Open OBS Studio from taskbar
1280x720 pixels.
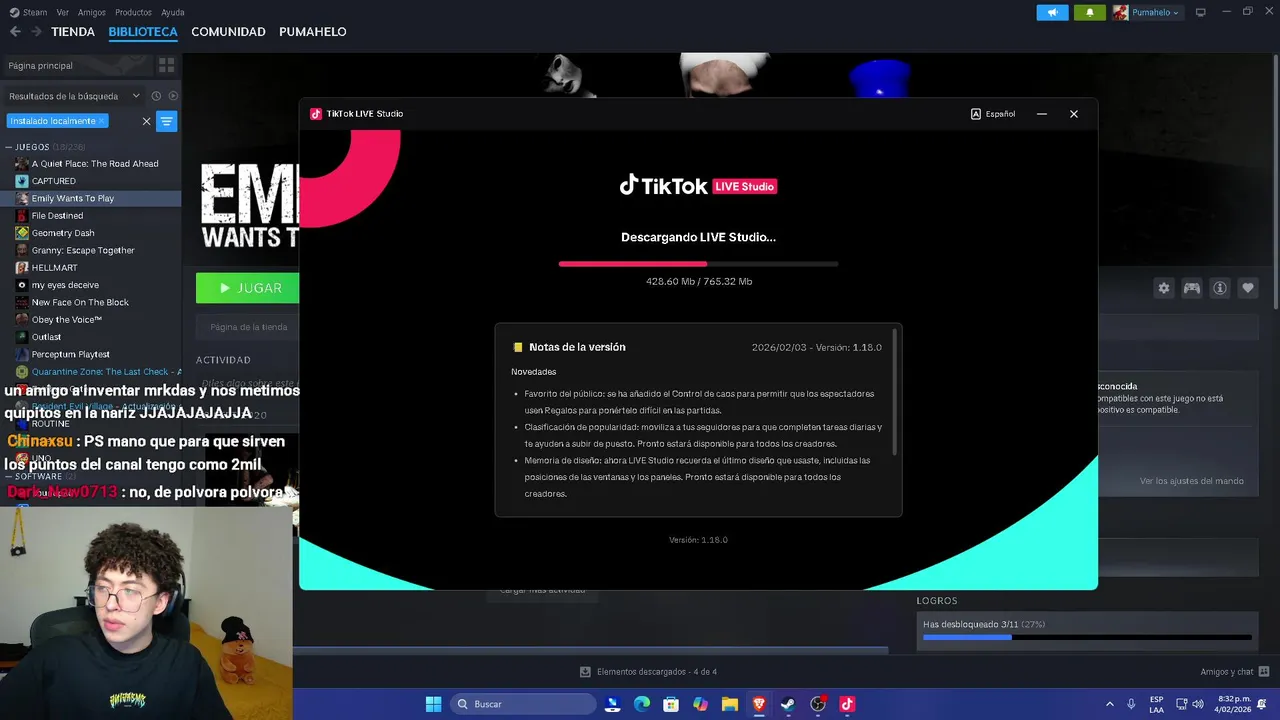pyautogui.click(x=818, y=704)
